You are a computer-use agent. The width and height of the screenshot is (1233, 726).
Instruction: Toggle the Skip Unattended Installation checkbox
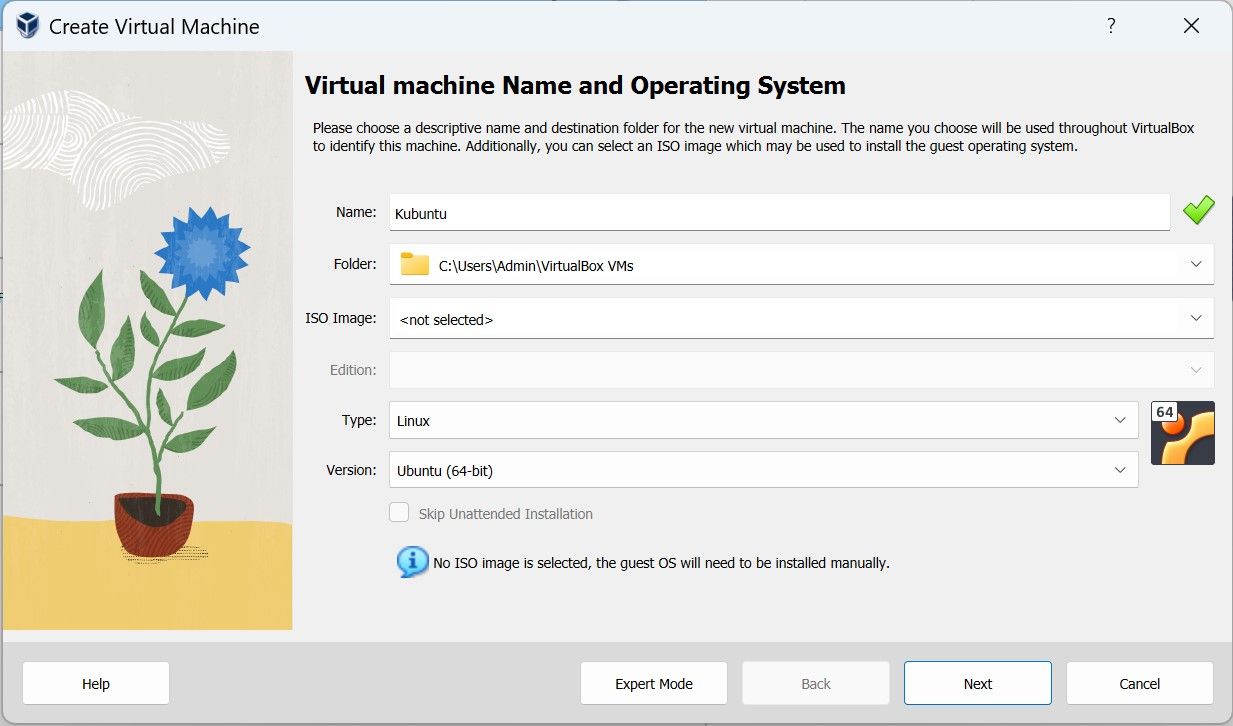click(x=400, y=513)
